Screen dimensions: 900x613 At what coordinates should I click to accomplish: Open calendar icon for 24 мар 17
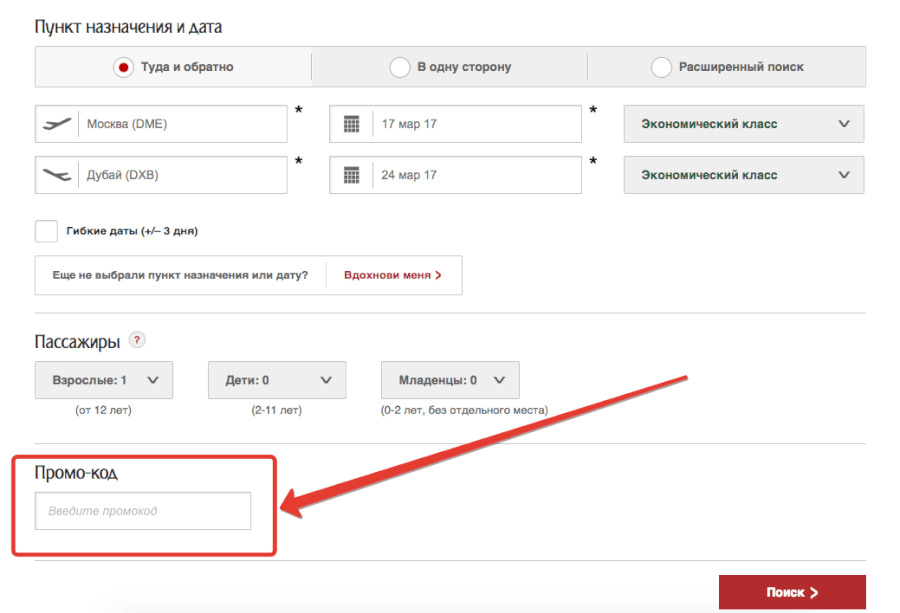click(351, 175)
